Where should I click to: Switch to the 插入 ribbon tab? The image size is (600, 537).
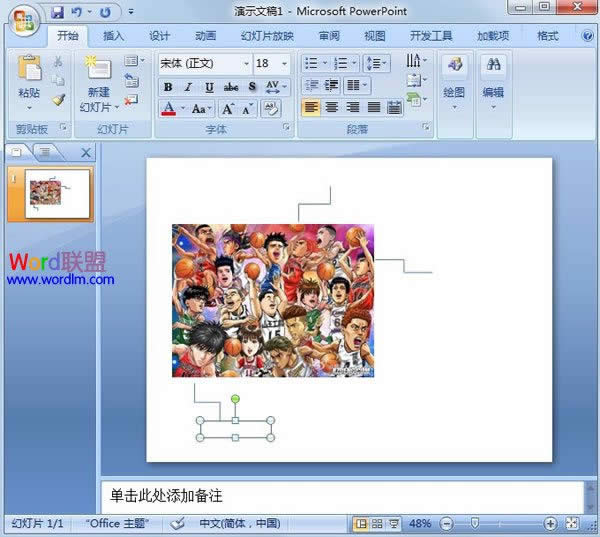click(x=114, y=36)
